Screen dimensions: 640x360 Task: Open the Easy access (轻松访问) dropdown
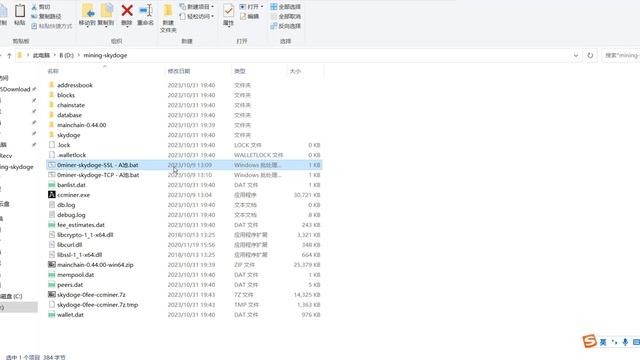point(197,16)
